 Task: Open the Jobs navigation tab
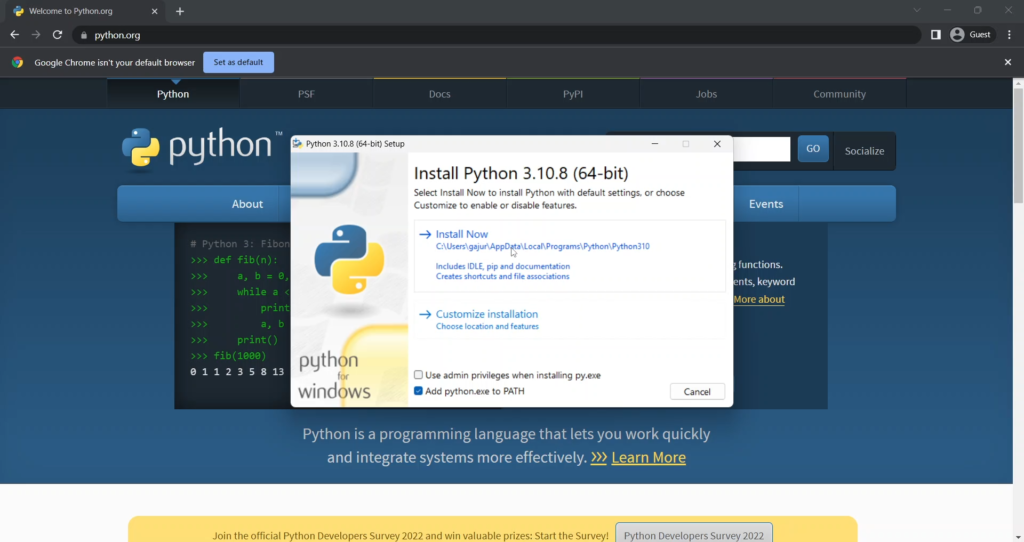click(x=706, y=94)
